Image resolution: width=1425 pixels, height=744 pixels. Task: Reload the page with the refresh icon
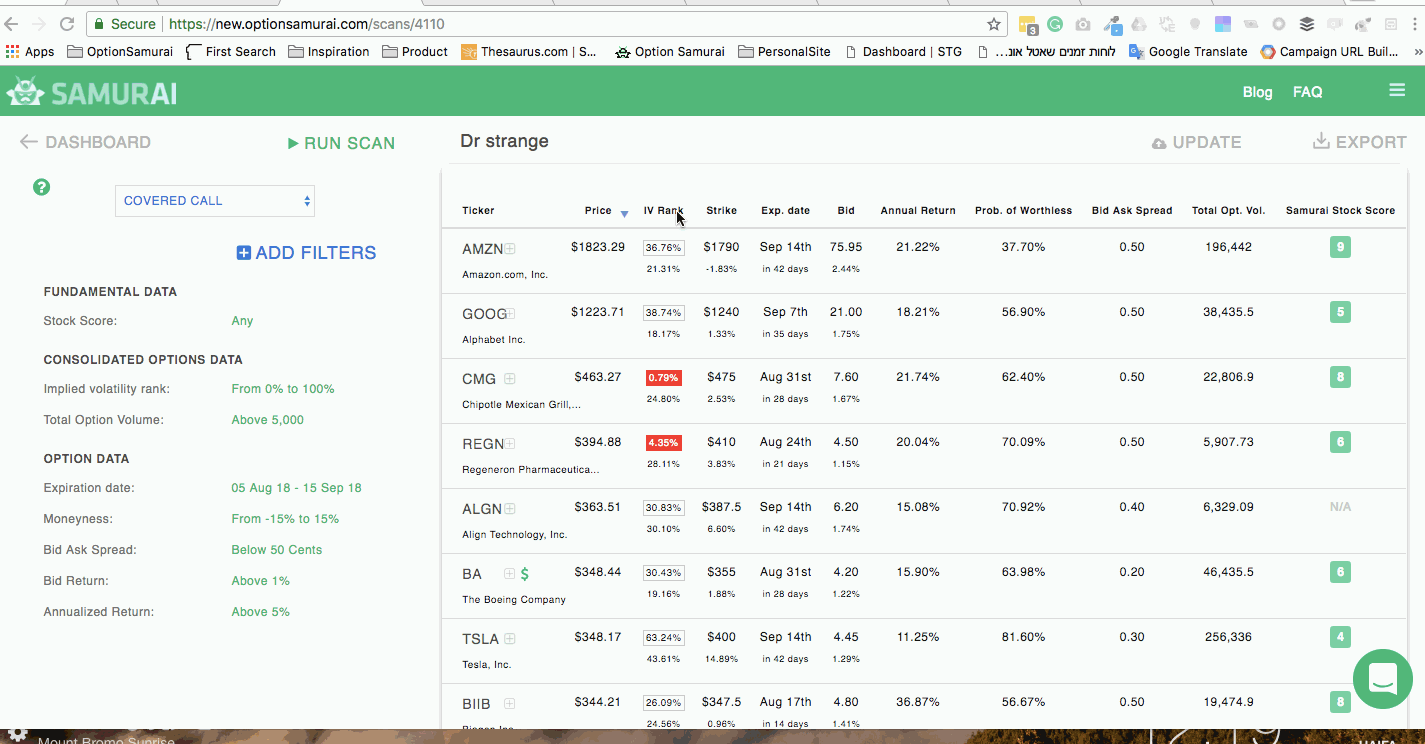(x=67, y=24)
